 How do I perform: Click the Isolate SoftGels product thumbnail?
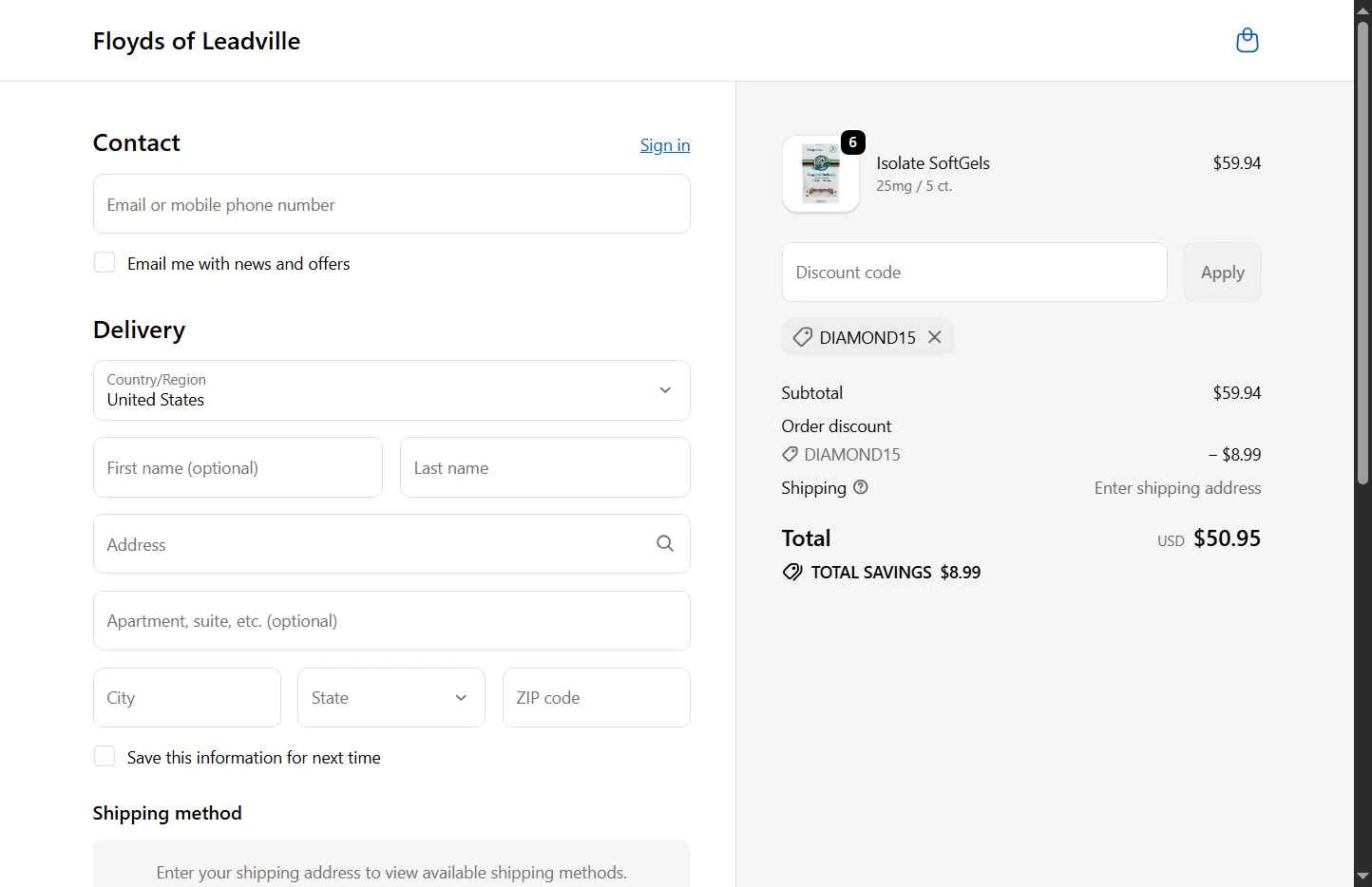[x=821, y=174]
